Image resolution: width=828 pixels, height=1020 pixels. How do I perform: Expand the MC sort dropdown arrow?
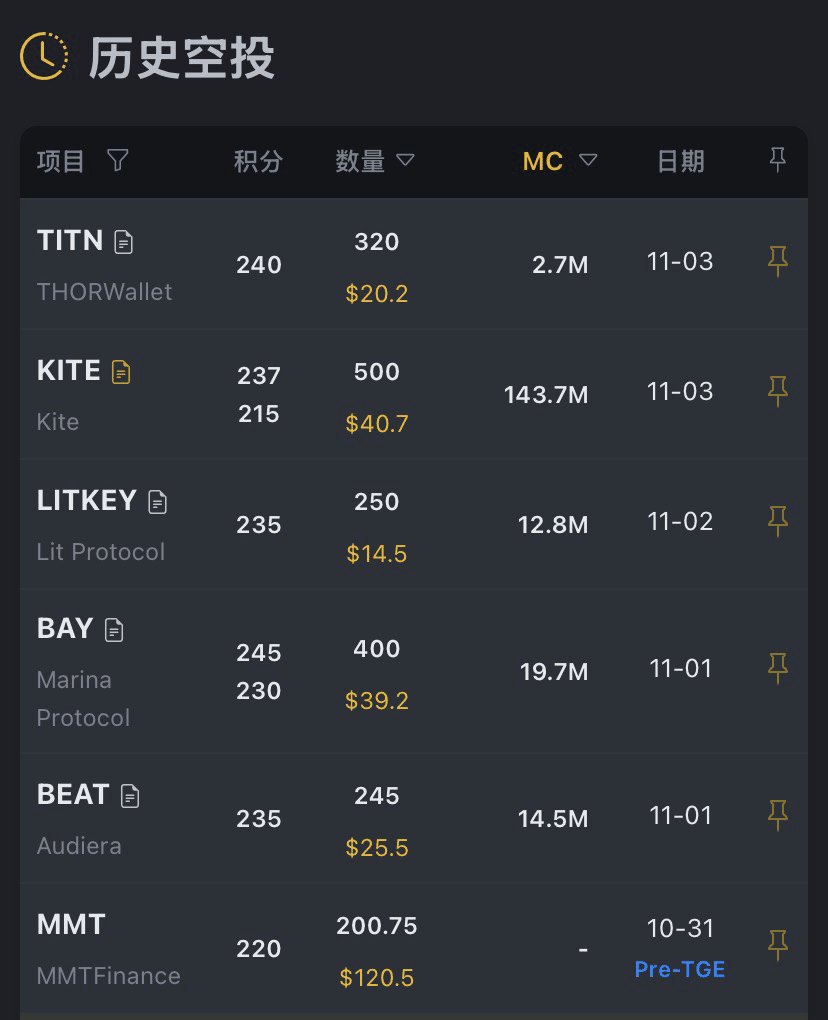tap(588, 160)
